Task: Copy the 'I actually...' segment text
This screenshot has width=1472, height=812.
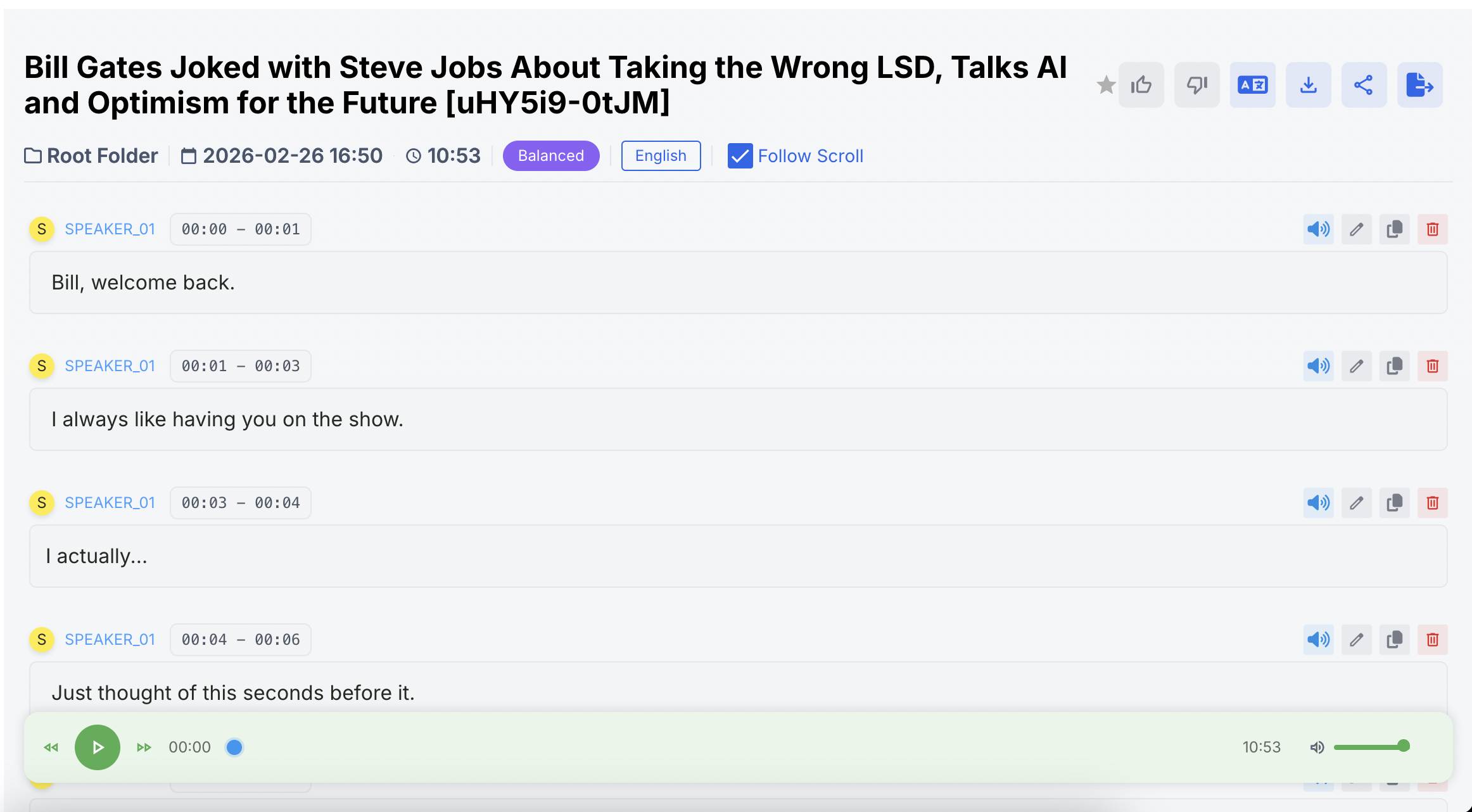Action: point(1394,503)
